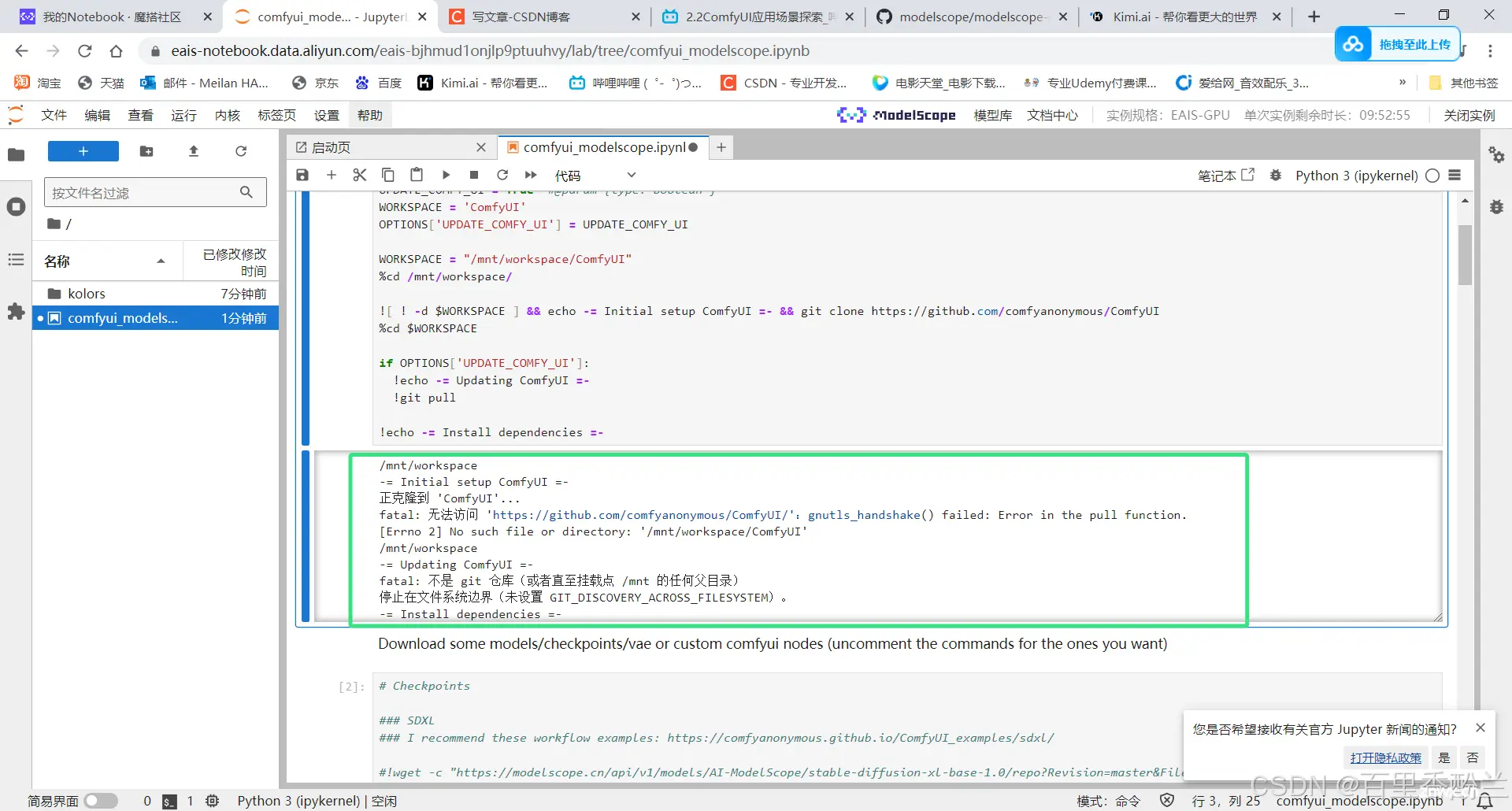The height and width of the screenshot is (811, 1512).
Task: Add a new launcher tab with plus
Action: [x=721, y=147]
